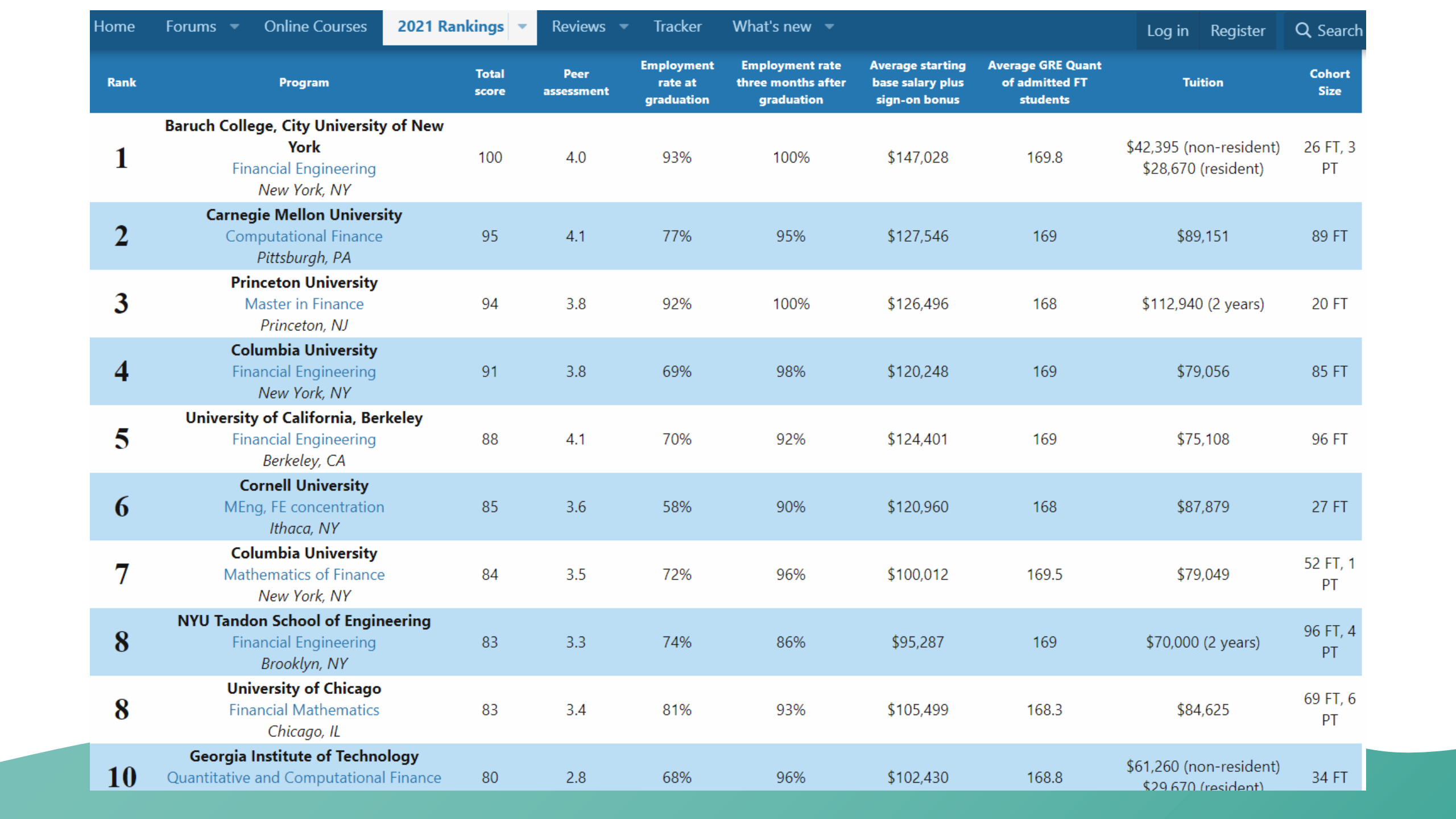Open the Tracker menu item
The height and width of the screenshot is (819, 1456).
pos(677,27)
